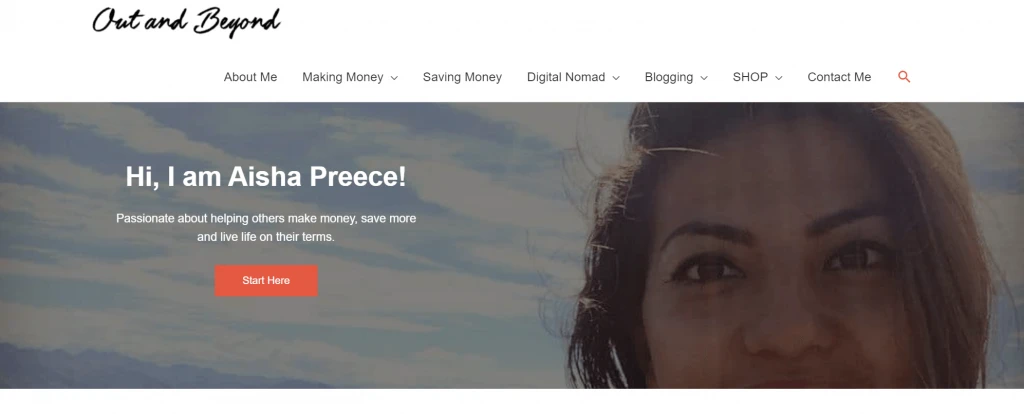
Task: Click the passionate about helping others tagline
Action: (x=266, y=227)
